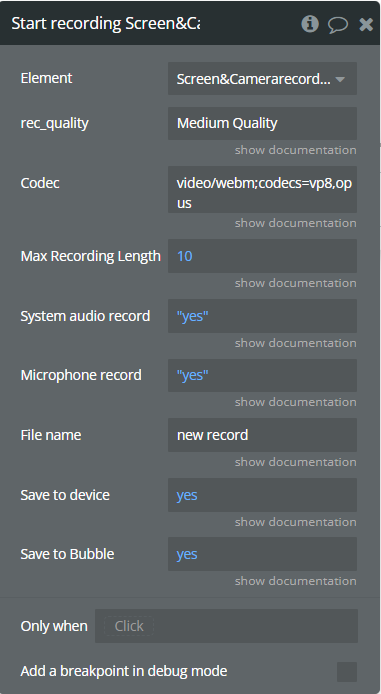Change the File name field
The width and height of the screenshot is (381, 694).
point(262,435)
